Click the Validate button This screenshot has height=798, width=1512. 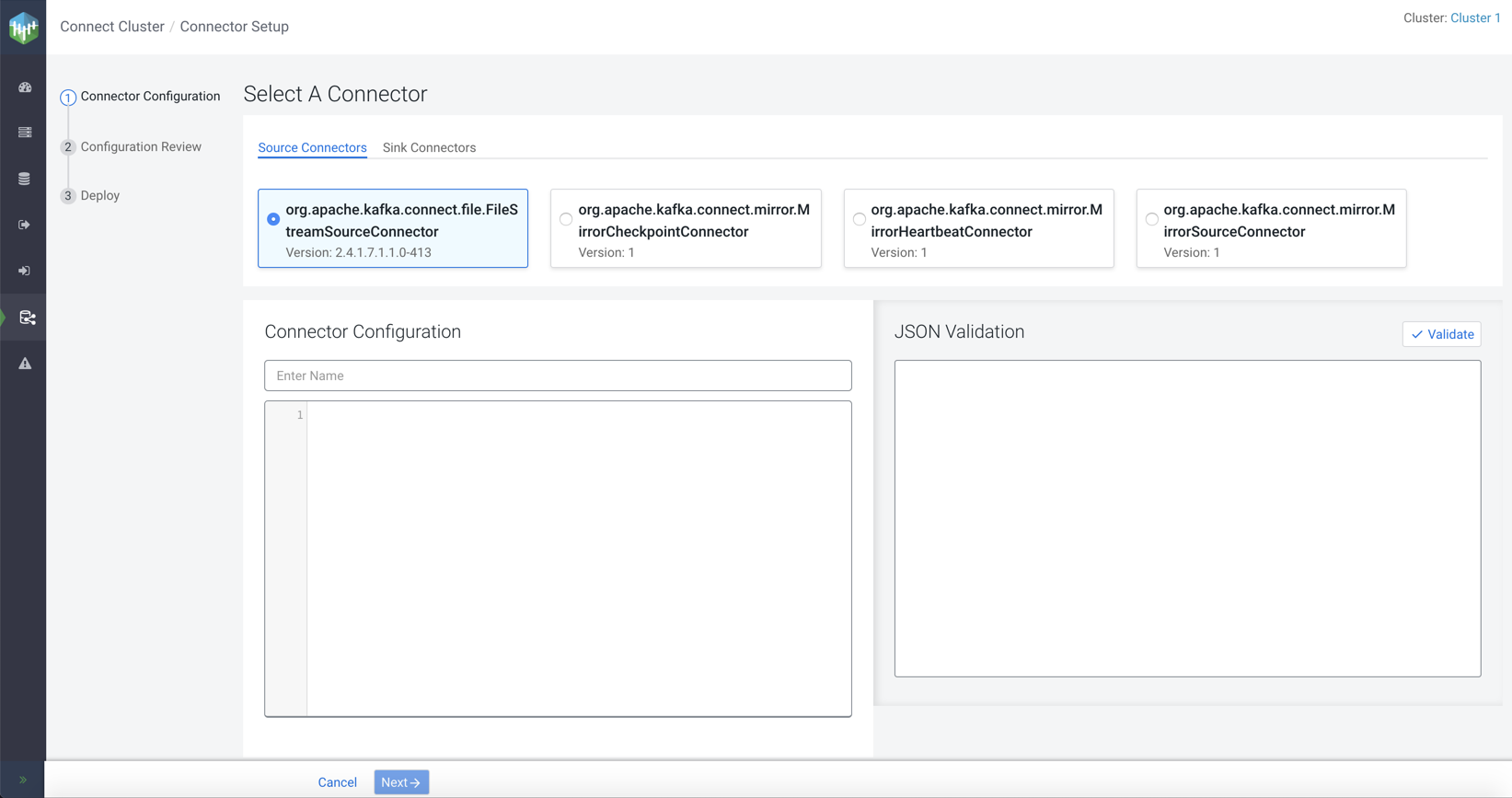(x=1441, y=334)
